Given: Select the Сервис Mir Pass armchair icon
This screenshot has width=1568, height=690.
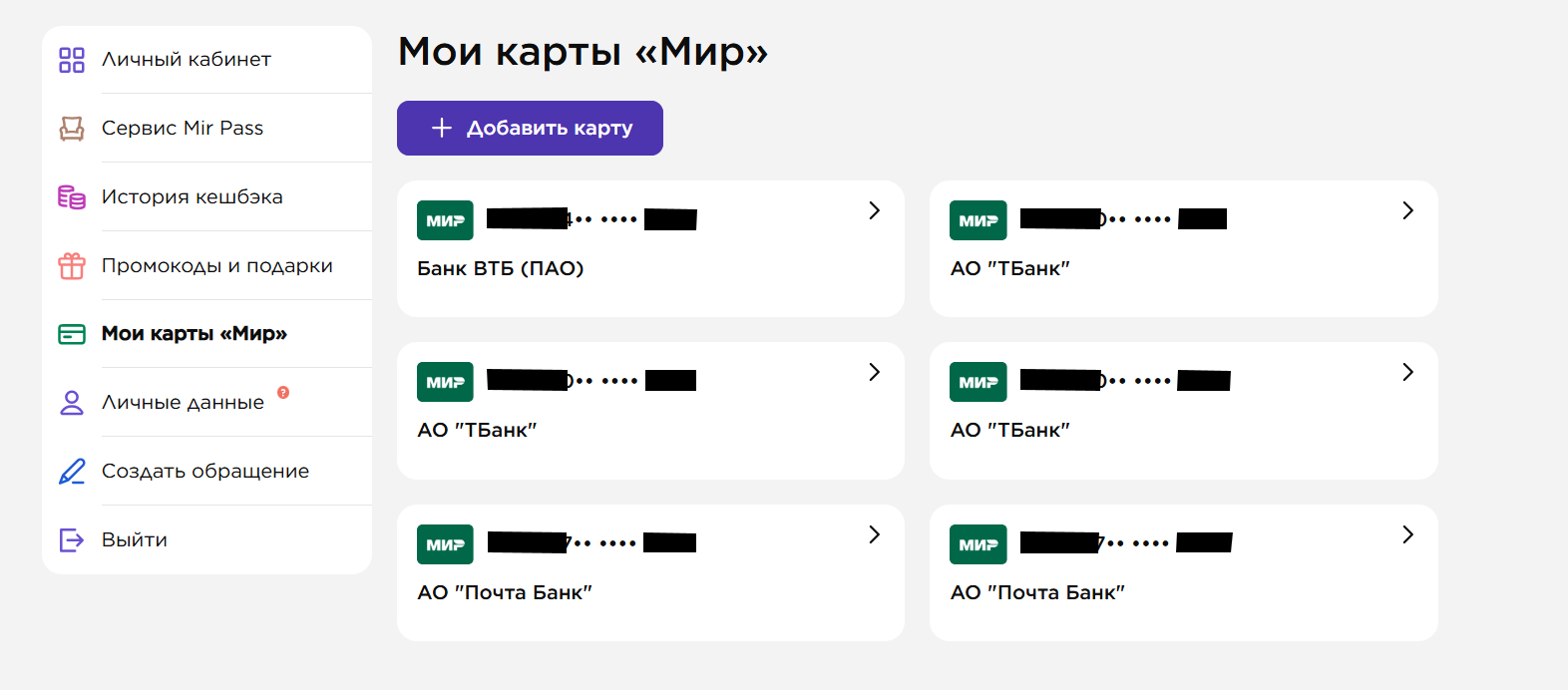Looking at the screenshot, I should (x=70, y=128).
